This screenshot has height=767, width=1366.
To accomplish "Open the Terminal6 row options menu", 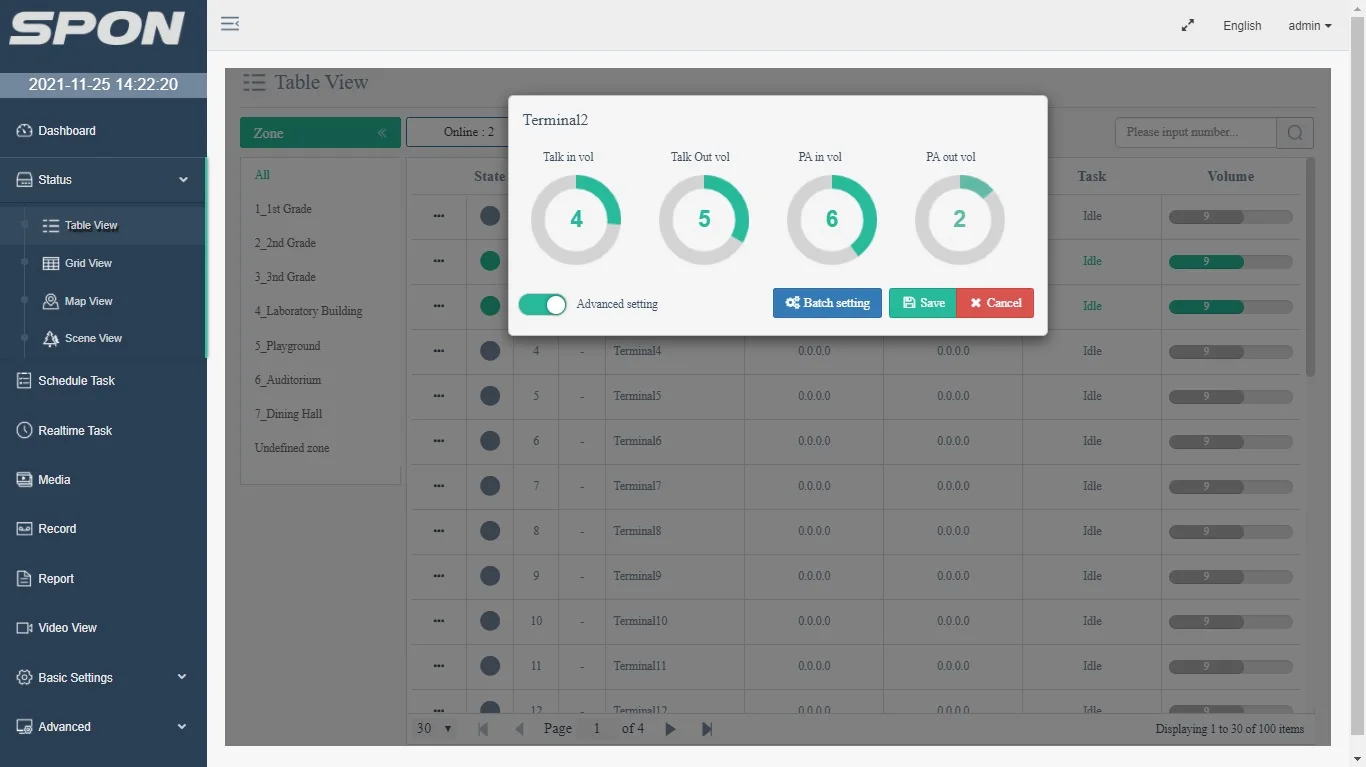I will point(438,441).
